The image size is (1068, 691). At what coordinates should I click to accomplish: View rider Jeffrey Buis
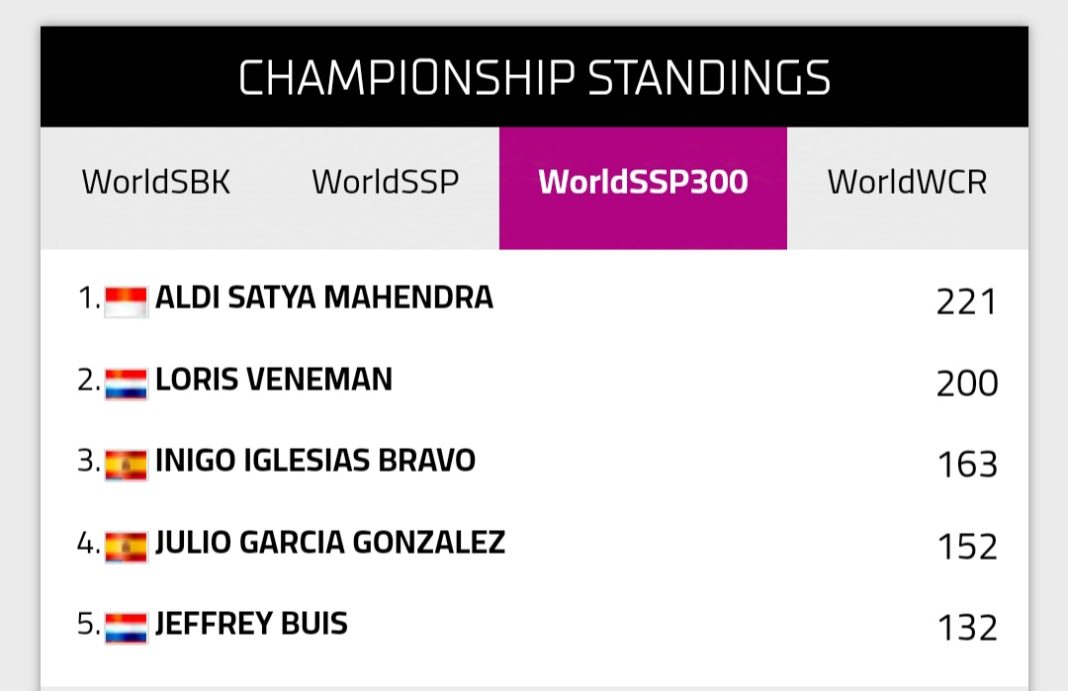click(x=251, y=625)
